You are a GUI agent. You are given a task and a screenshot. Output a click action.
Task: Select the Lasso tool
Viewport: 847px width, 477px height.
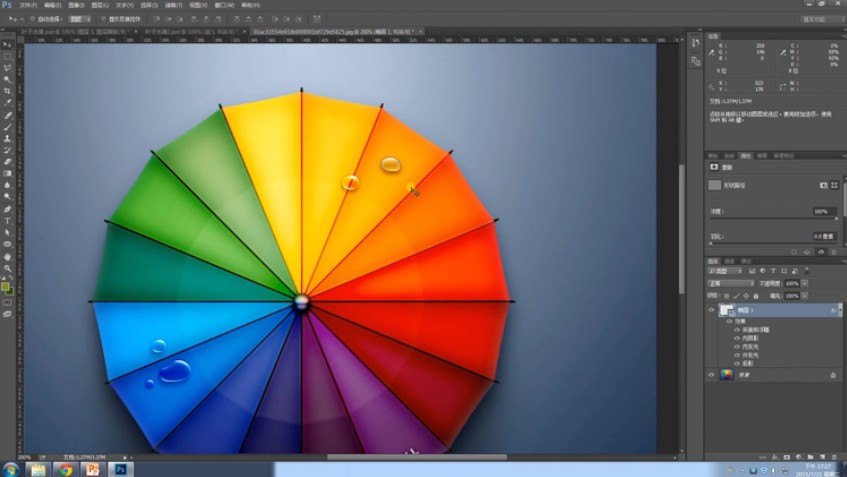click(7, 69)
